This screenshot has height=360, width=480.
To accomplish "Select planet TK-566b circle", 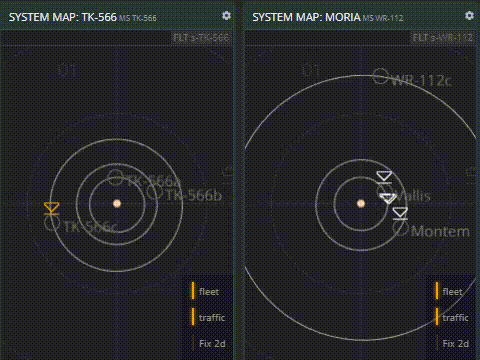I will pos(154,192).
